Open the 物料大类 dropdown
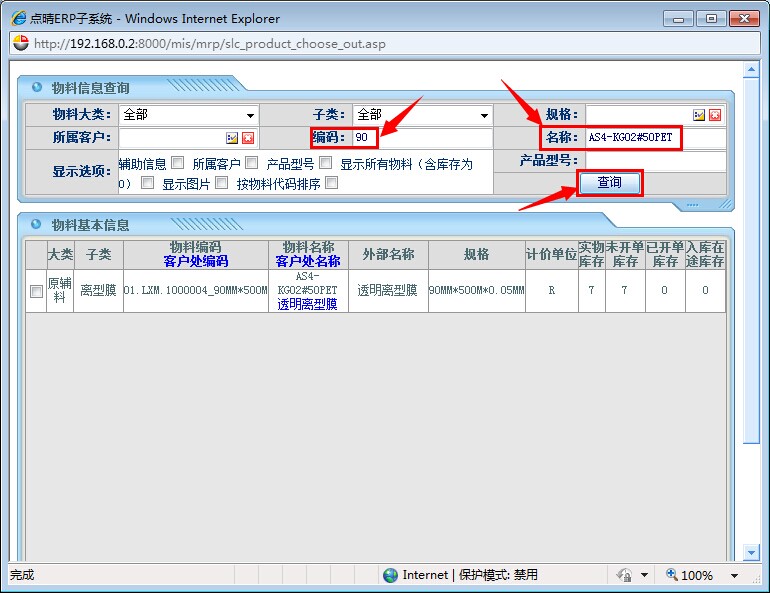 point(250,115)
